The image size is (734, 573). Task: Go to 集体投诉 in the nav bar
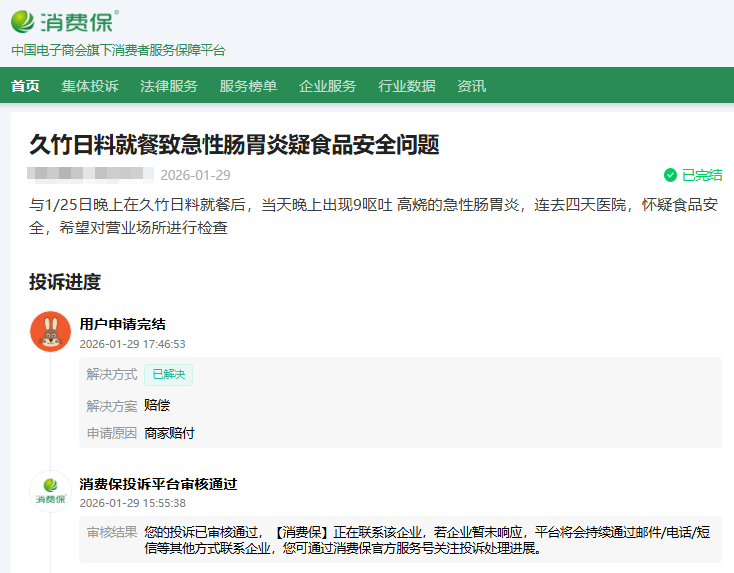pos(90,86)
